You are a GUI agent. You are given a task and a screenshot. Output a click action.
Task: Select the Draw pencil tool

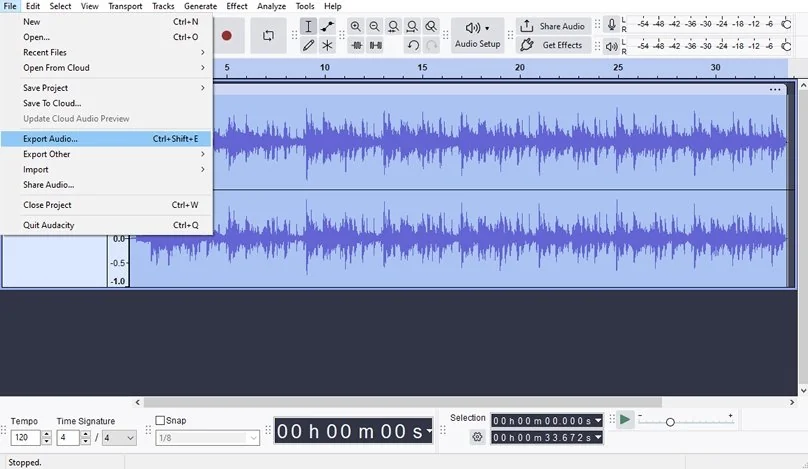click(x=308, y=45)
